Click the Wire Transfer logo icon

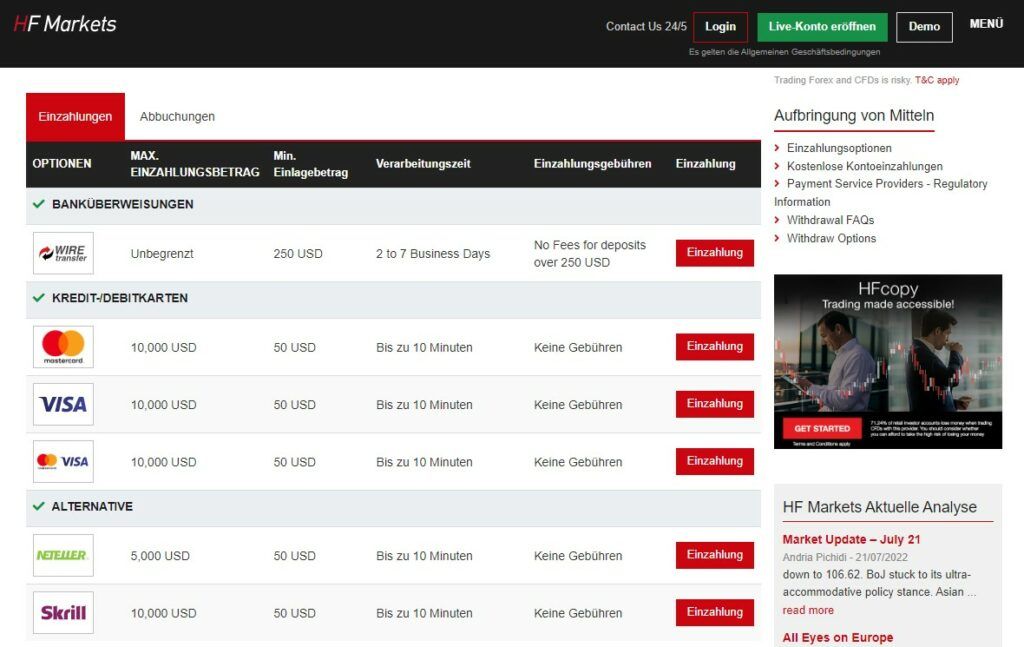point(63,253)
